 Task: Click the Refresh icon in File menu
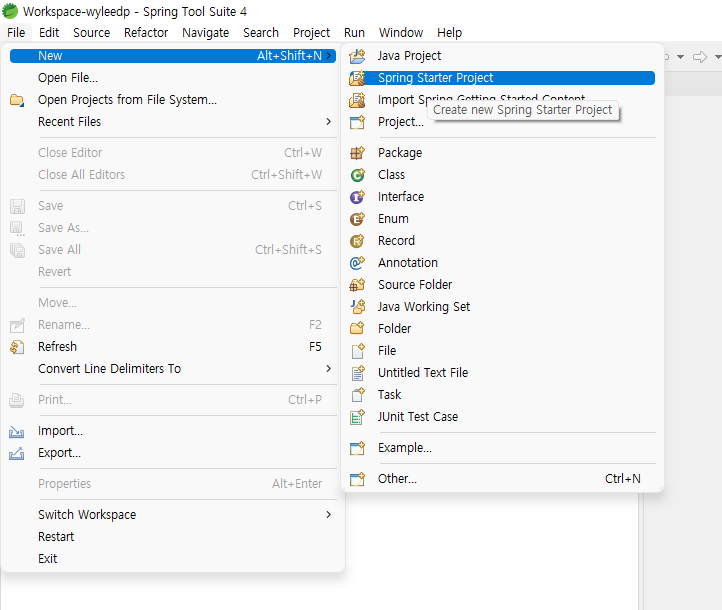click(x=17, y=347)
